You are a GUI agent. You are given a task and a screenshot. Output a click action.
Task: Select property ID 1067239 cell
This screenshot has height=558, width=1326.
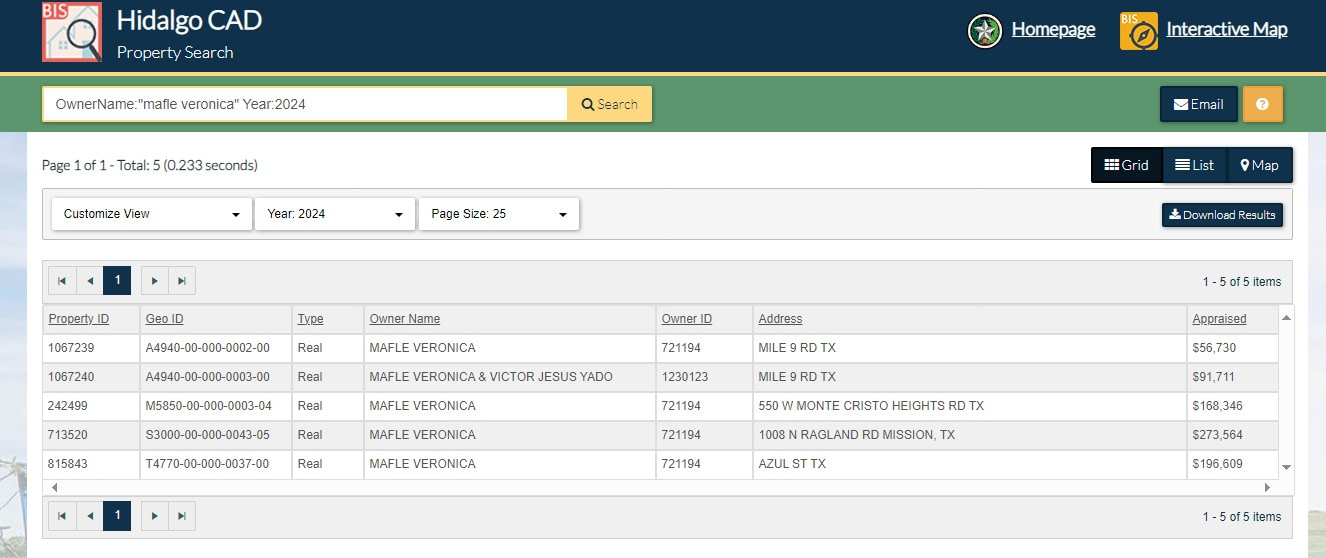91,348
